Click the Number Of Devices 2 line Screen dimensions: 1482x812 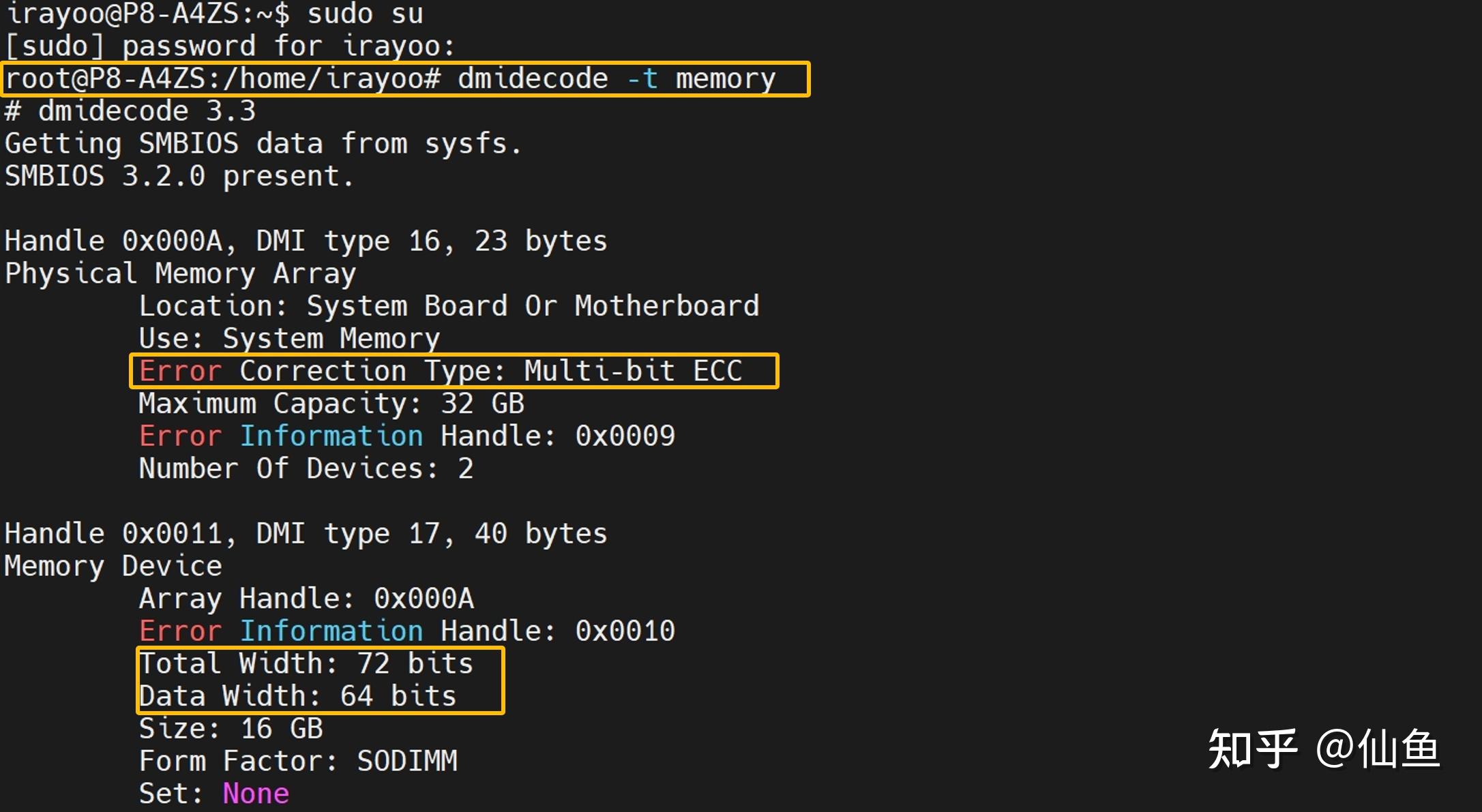(x=306, y=468)
